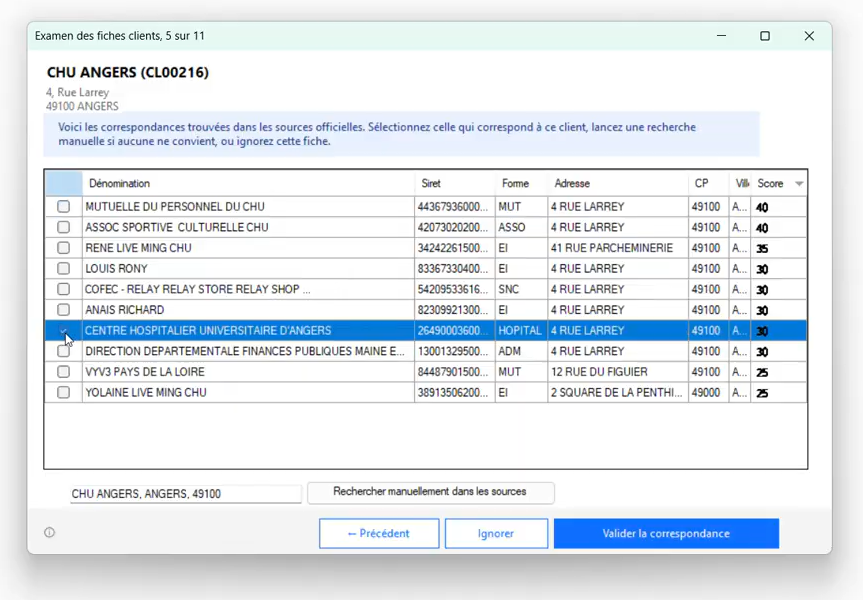Screen dimensions: 863x600
Task: Select the MUTUELLE DU PERSONNEL DU CHU name
Action: click(175, 206)
